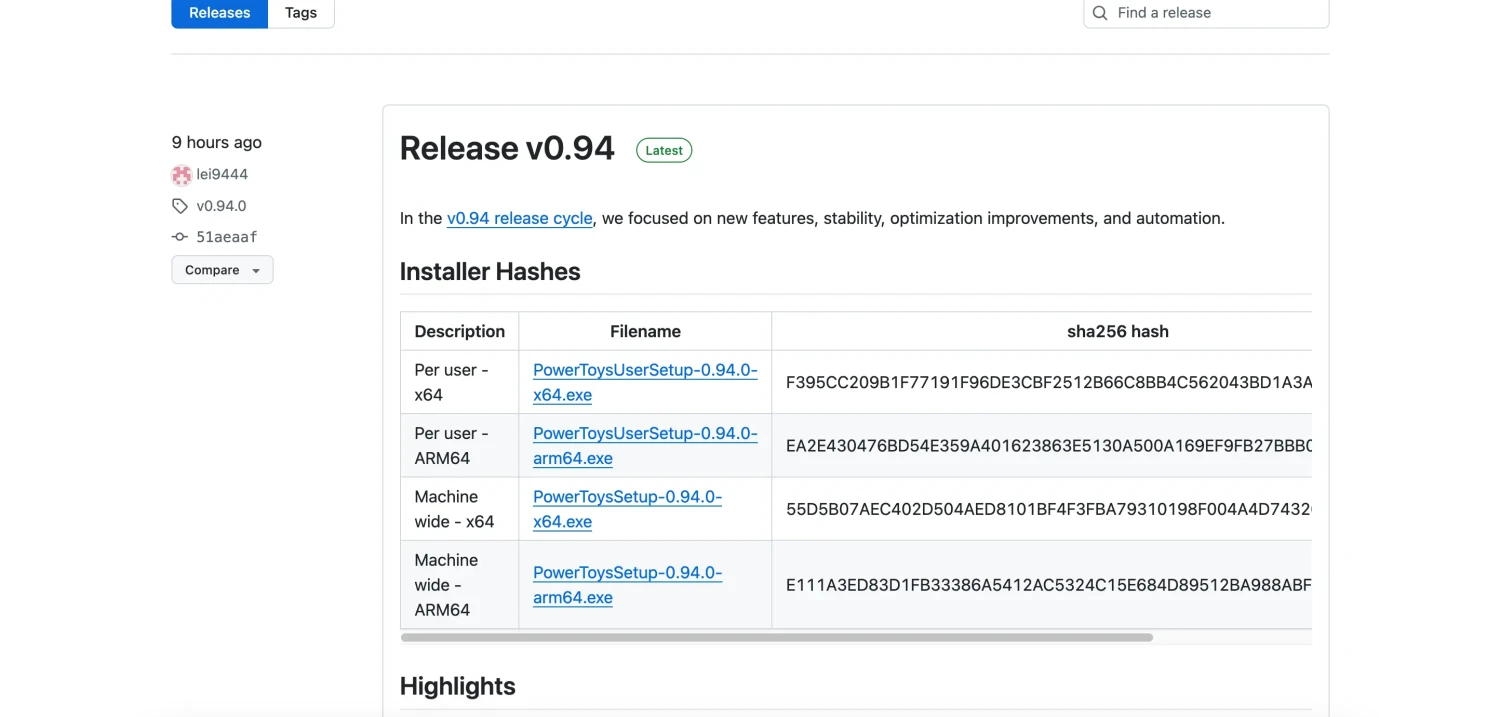Open lei9444 avatar image
The height and width of the screenshot is (717, 1500).
pyautogui.click(x=181, y=175)
